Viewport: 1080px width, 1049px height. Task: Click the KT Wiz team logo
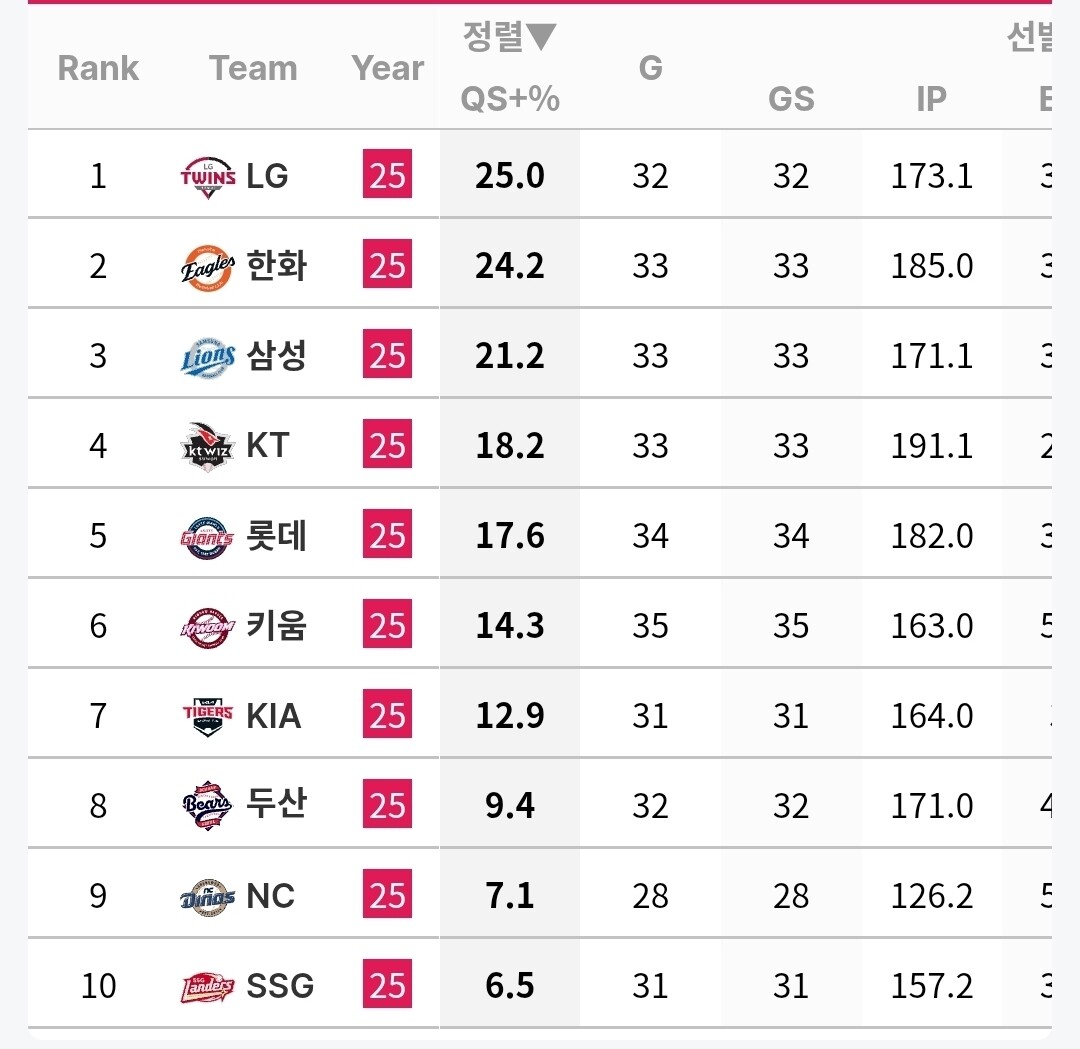click(208, 446)
